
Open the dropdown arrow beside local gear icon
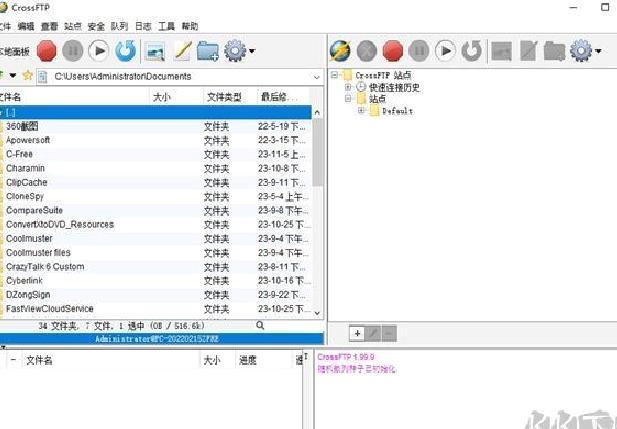[x=252, y=51]
